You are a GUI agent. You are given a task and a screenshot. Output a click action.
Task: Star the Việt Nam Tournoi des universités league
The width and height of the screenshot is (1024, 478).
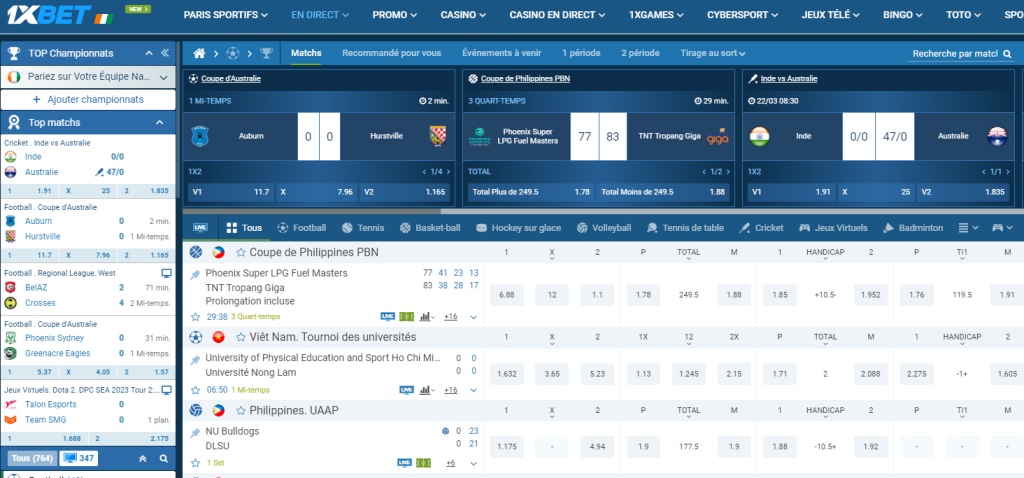click(x=241, y=337)
